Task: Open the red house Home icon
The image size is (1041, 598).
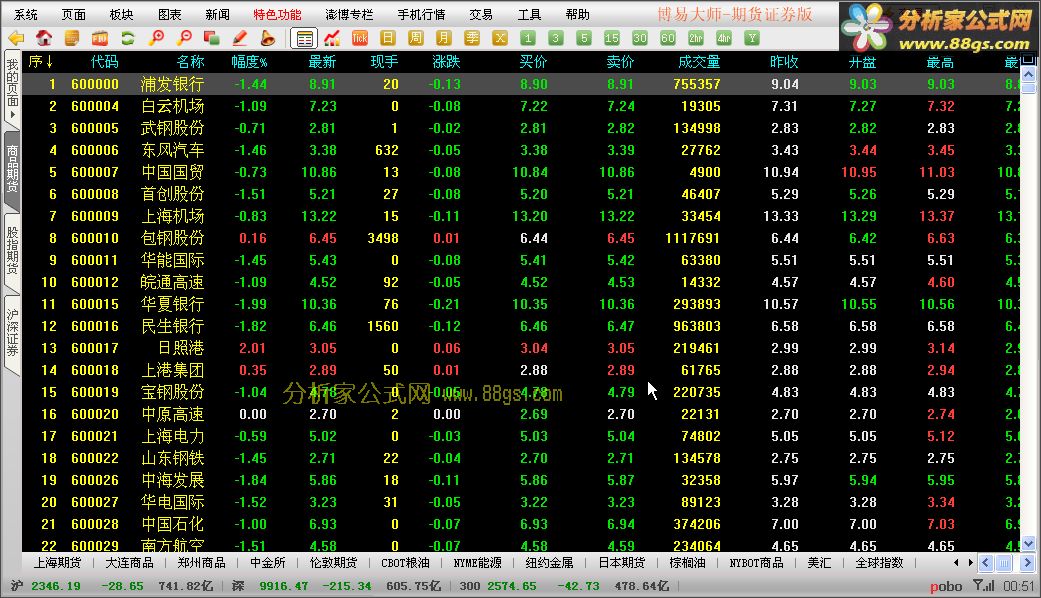Action: 44,38
